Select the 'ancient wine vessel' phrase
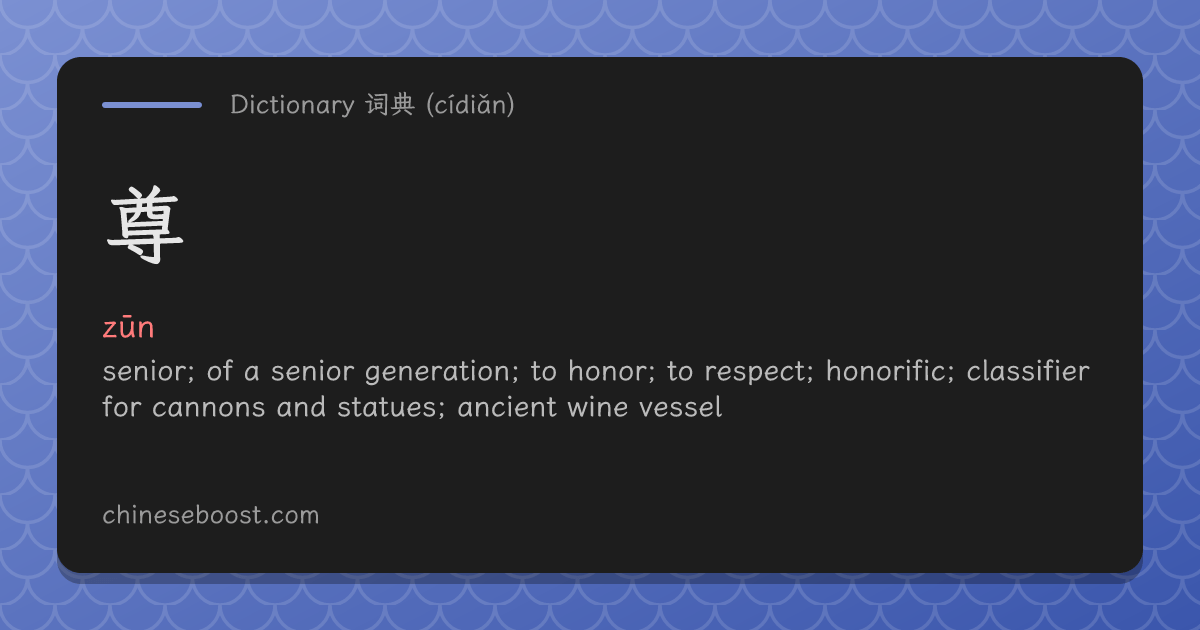This screenshot has width=1200, height=630. (590, 408)
